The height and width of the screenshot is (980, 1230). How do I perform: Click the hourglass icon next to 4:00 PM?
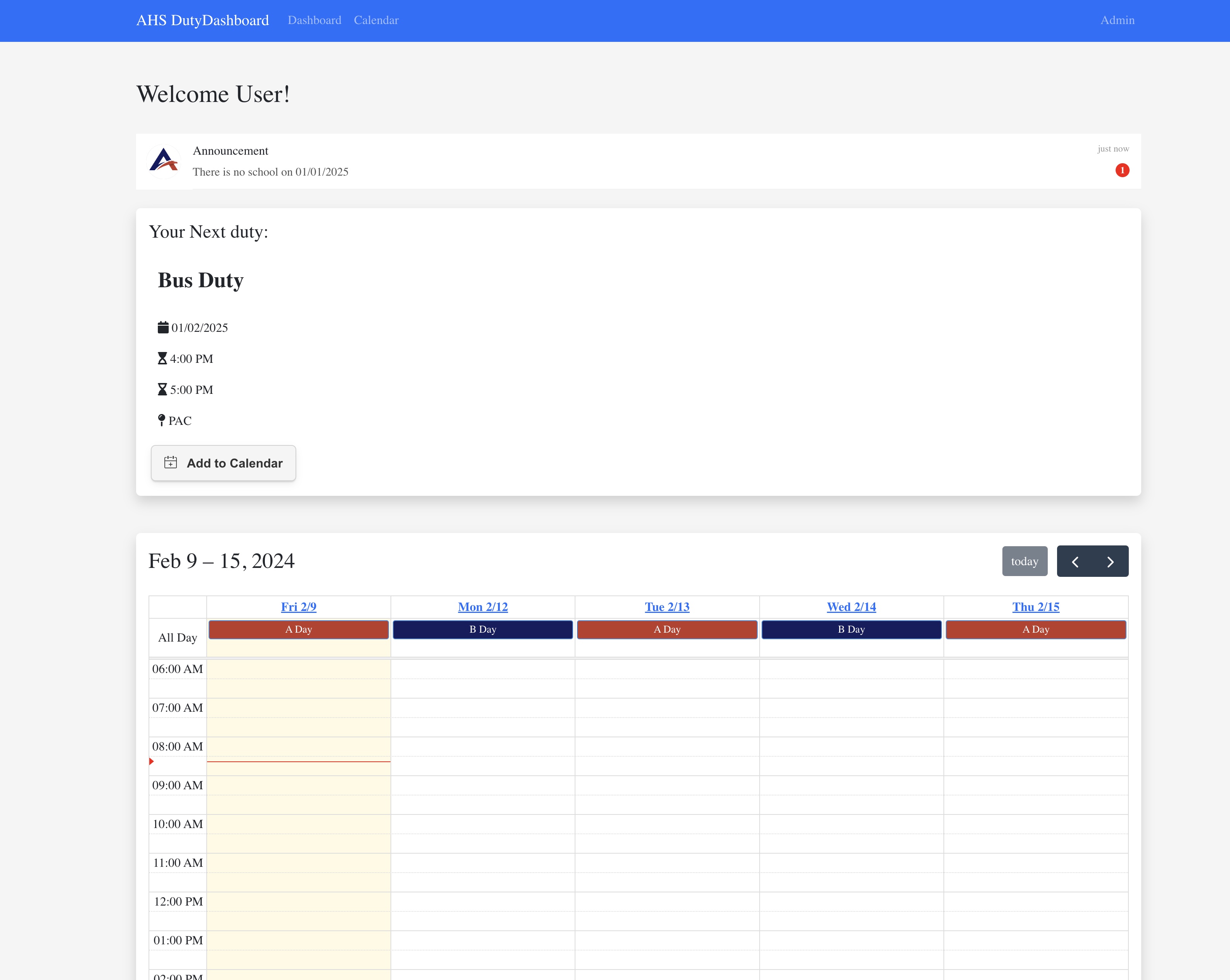click(162, 359)
